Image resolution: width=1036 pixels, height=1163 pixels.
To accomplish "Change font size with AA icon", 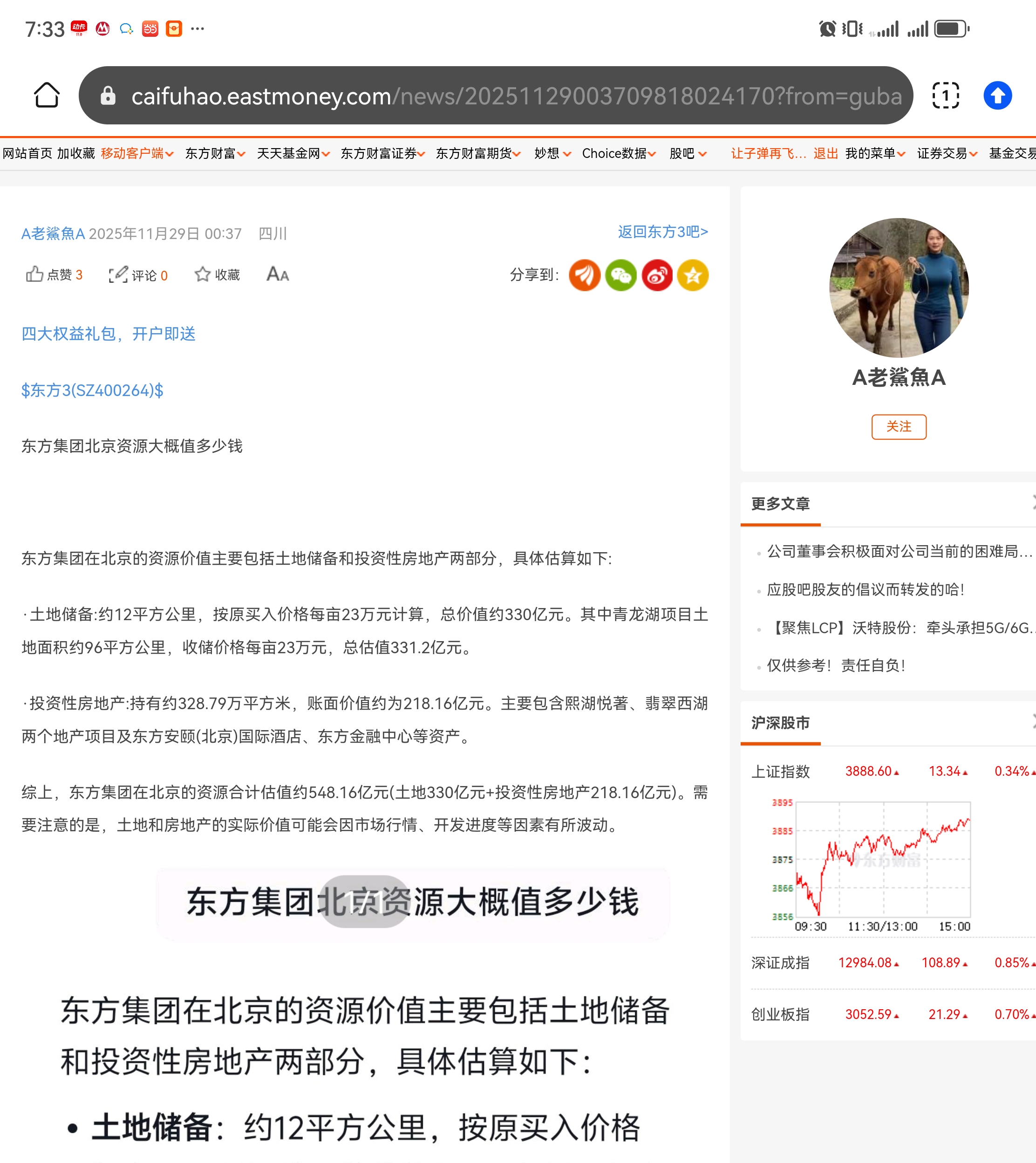I will click(278, 275).
